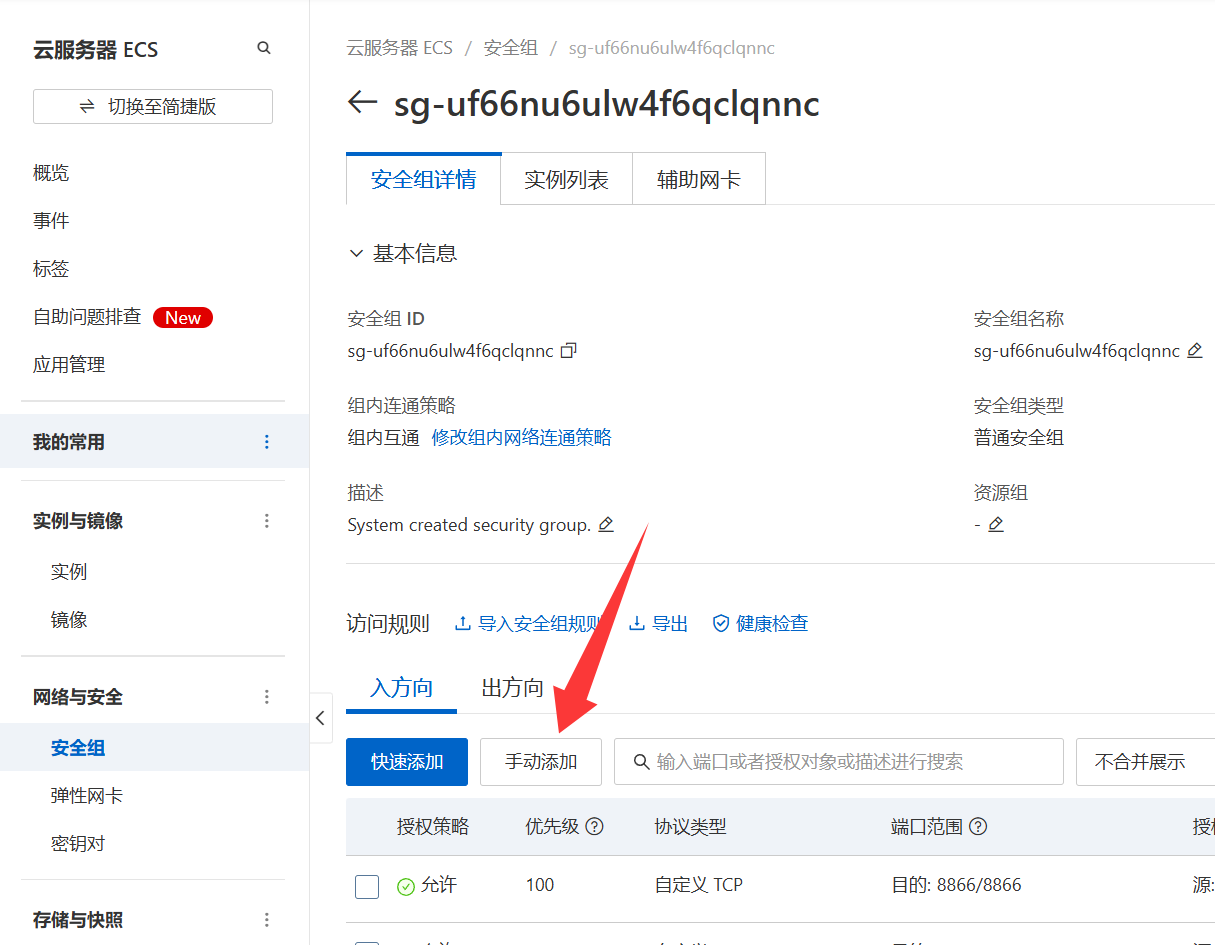The image size is (1215, 945).
Task: Collapse the left sidebar with the arrow handle
Action: click(x=321, y=718)
